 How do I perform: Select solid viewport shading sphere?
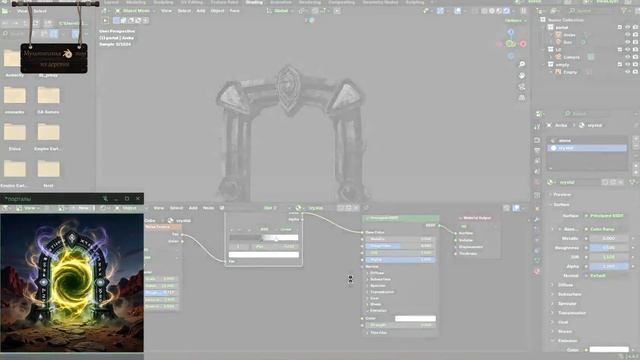[x=492, y=11]
